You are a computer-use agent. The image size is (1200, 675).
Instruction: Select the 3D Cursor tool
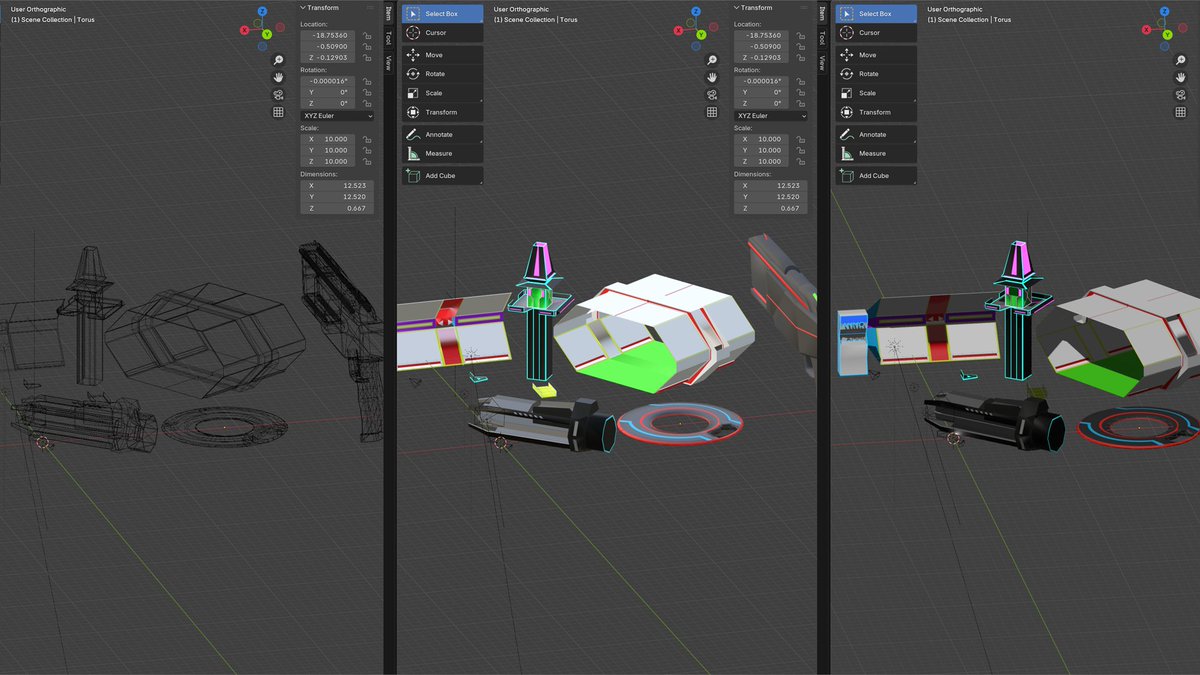(x=440, y=33)
